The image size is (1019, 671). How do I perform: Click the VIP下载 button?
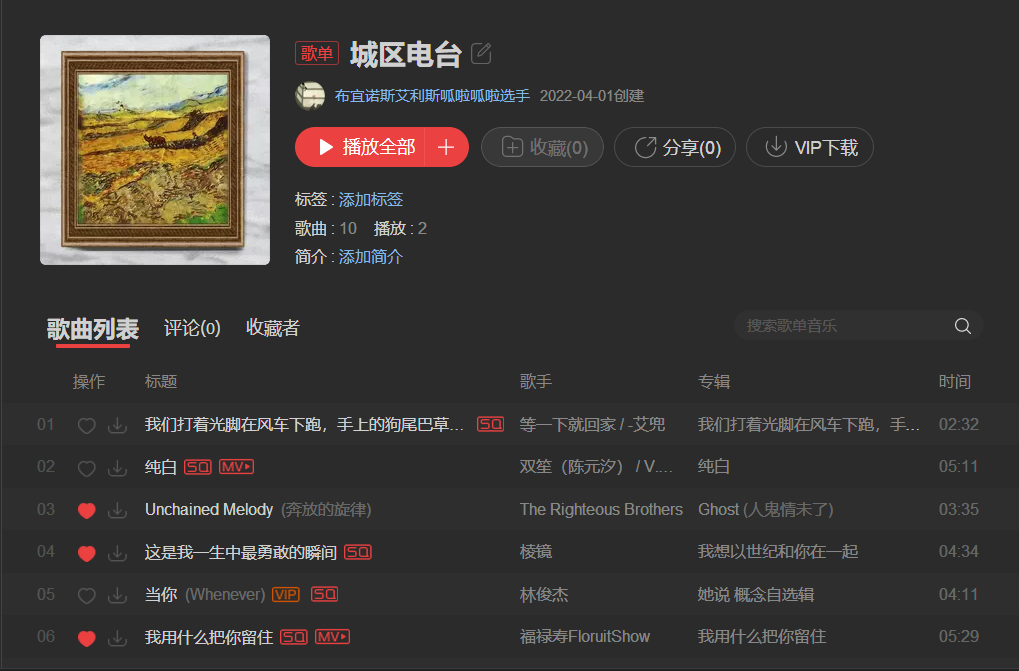(810, 147)
